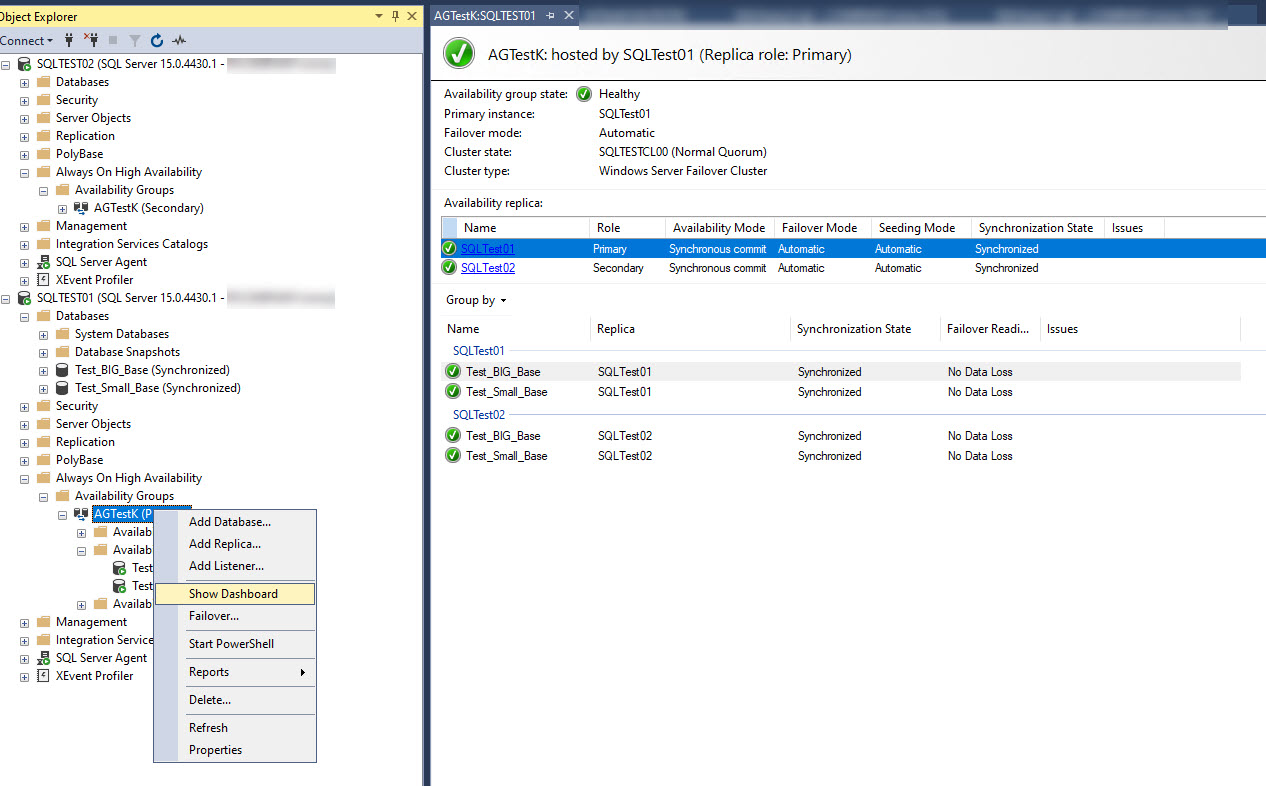
Task: Open Properties from context menu
Action: (235, 750)
